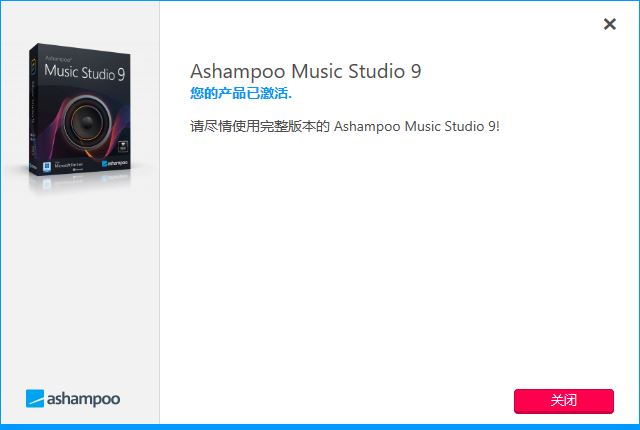Screen dimensions: 640x430
Task: Click the ashampoo logo at bottom left
Action: pyautogui.click(x=73, y=399)
